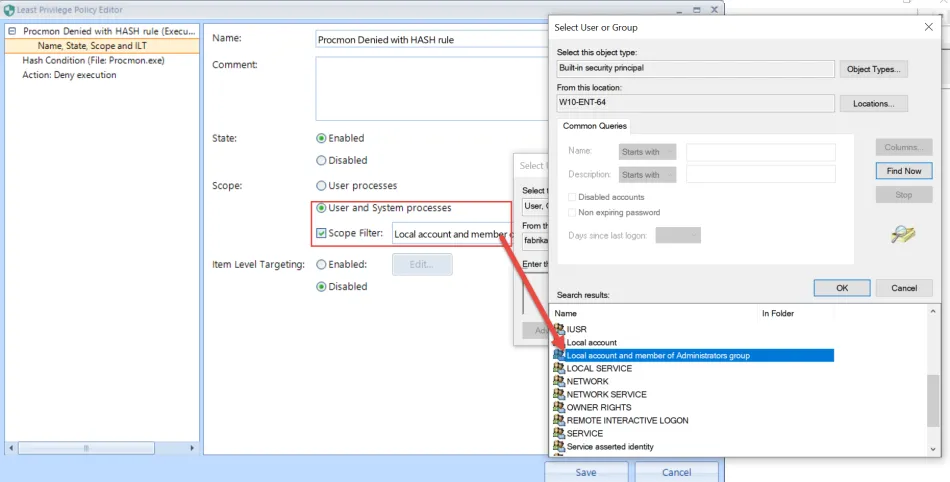
Task: Select Hash Condition (File: Procmon.exe) tree item
Action: click(93, 60)
